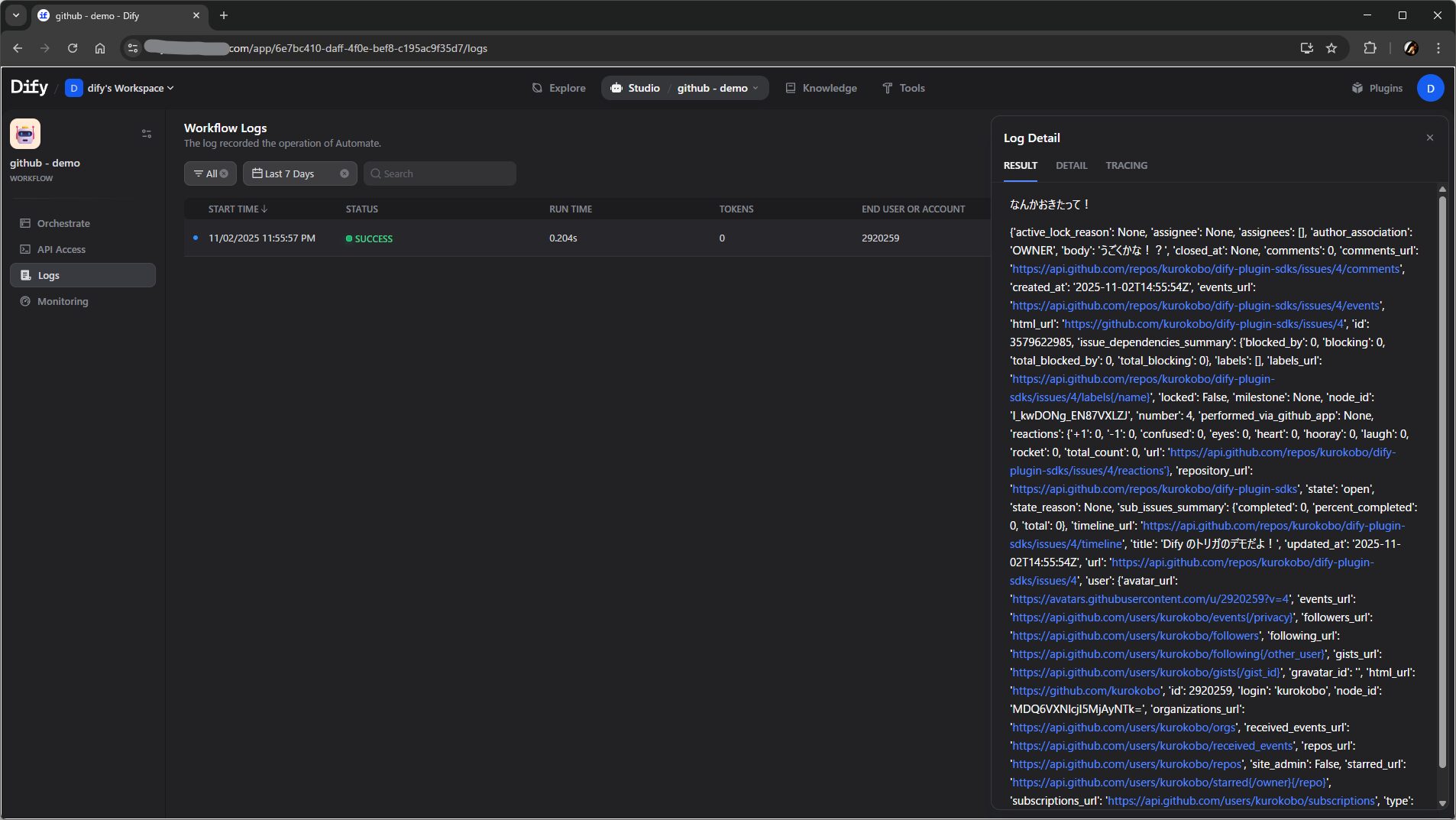Open the Last 7 Days period dropdown

click(x=290, y=173)
